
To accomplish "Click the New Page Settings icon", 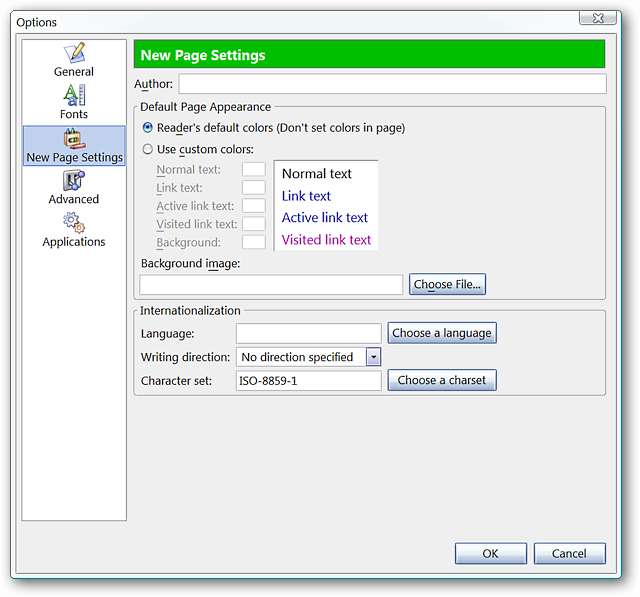I will click(74, 138).
